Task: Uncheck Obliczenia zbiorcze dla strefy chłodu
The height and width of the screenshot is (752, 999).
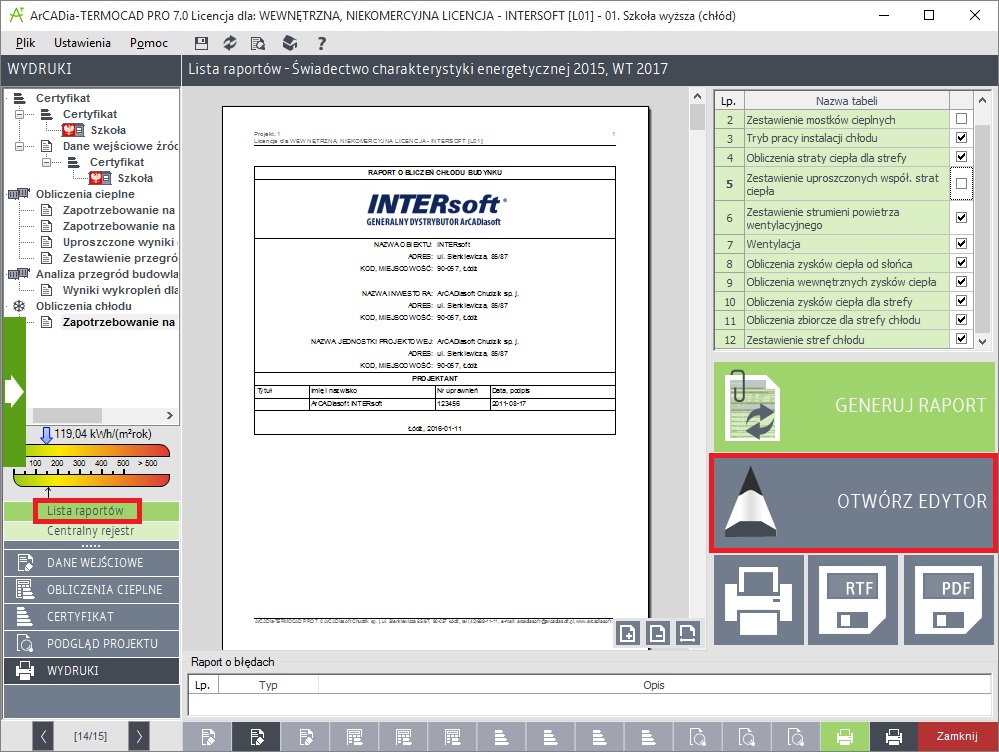Action: click(961, 319)
